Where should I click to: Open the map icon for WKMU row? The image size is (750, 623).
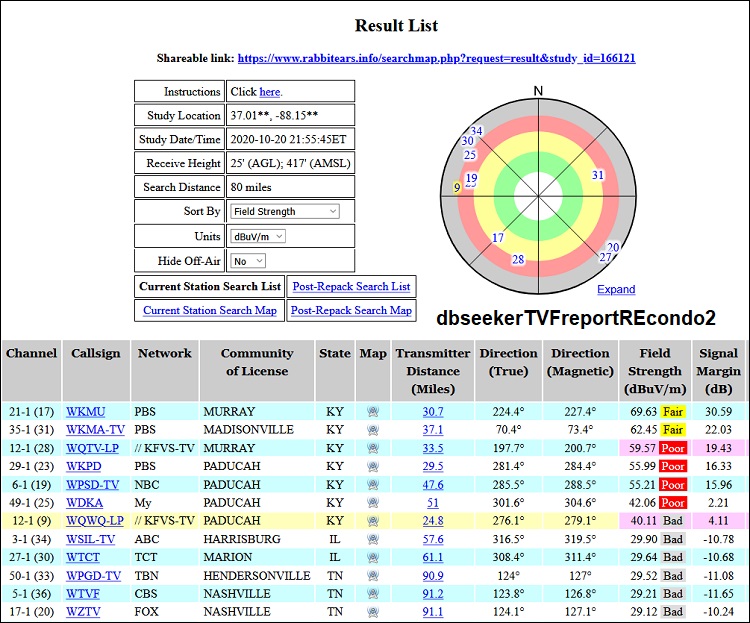(373, 412)
